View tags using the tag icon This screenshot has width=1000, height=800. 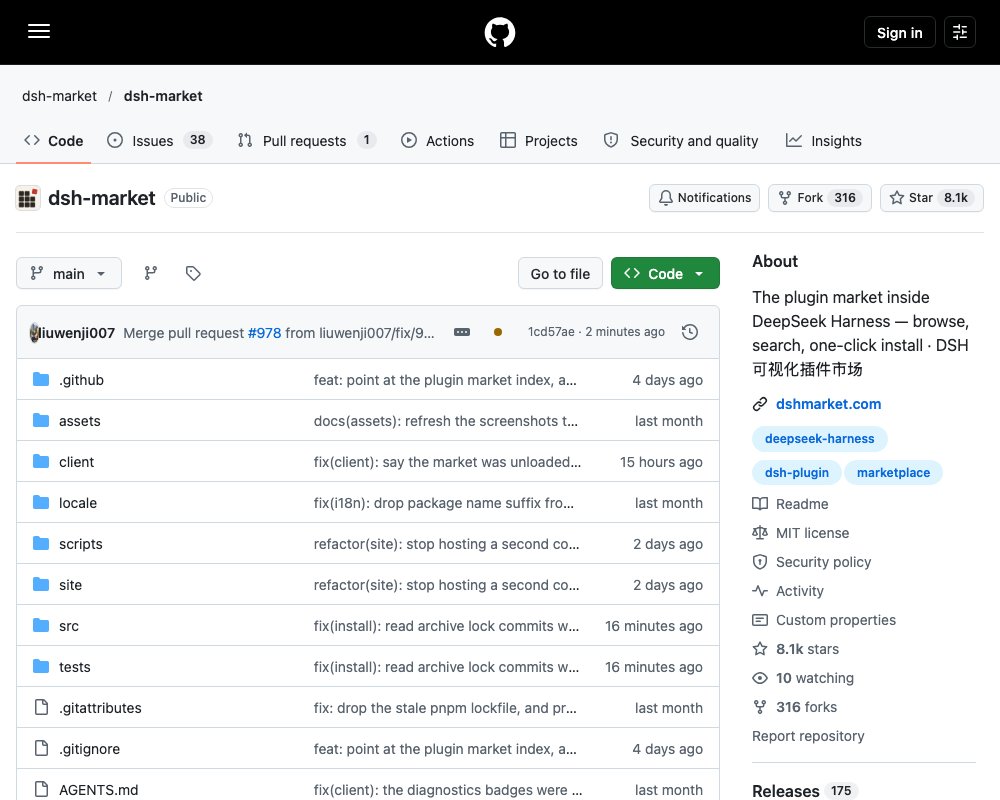click(193, 274)
